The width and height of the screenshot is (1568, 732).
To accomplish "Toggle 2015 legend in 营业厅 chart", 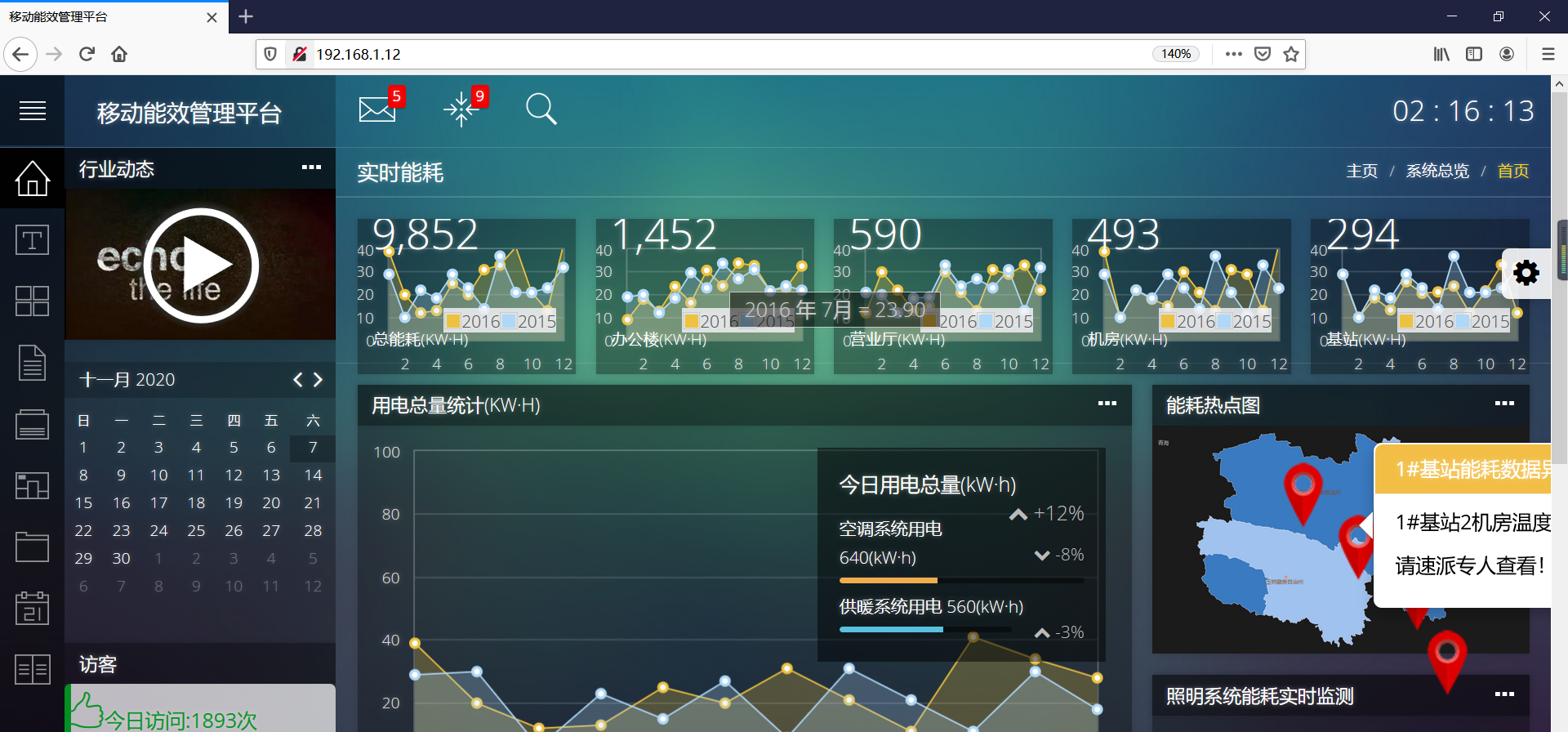I will [1005, 321].
